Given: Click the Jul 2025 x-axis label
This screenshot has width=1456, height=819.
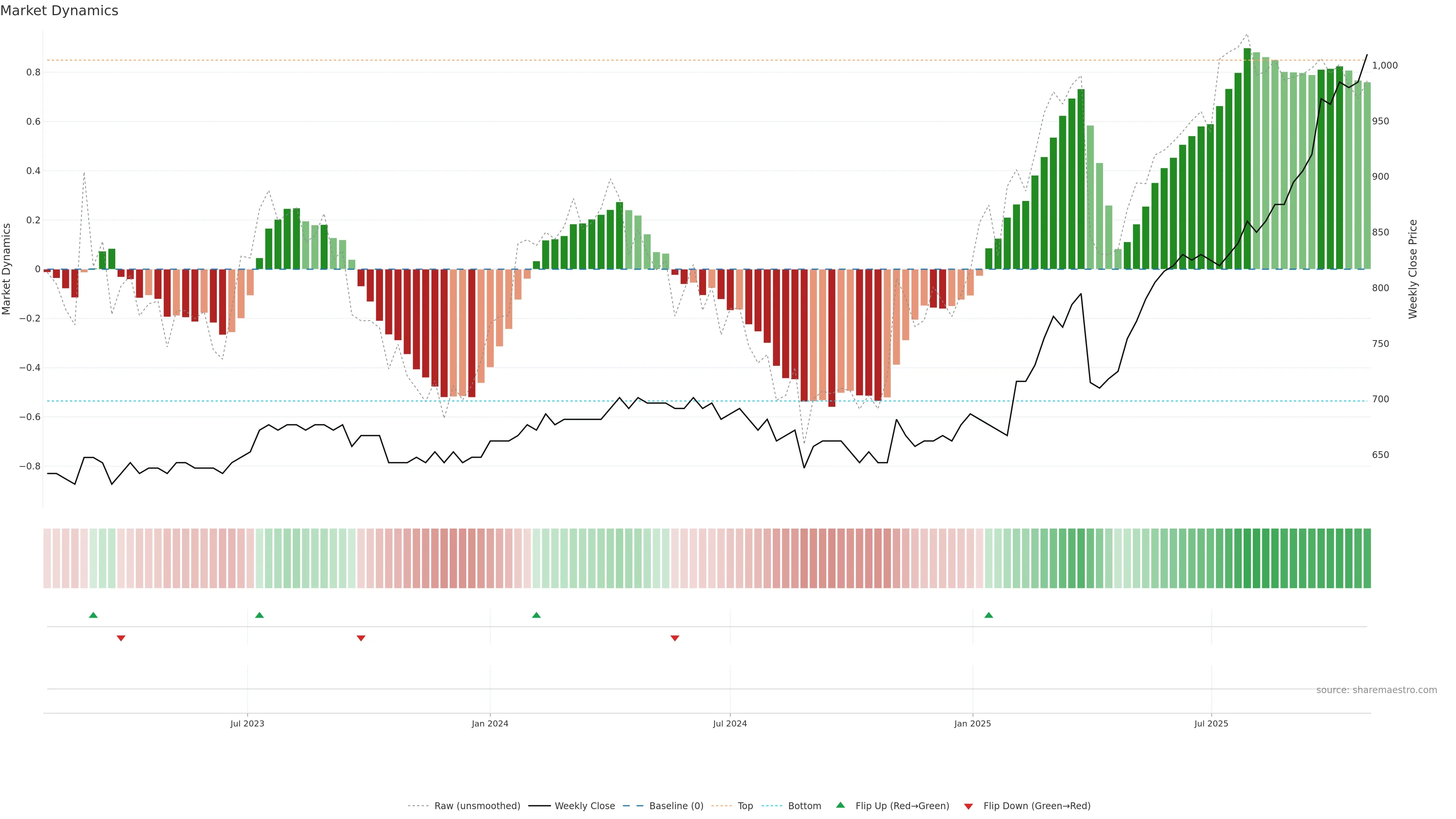Looking at the screenshot, I should 1211,723.
